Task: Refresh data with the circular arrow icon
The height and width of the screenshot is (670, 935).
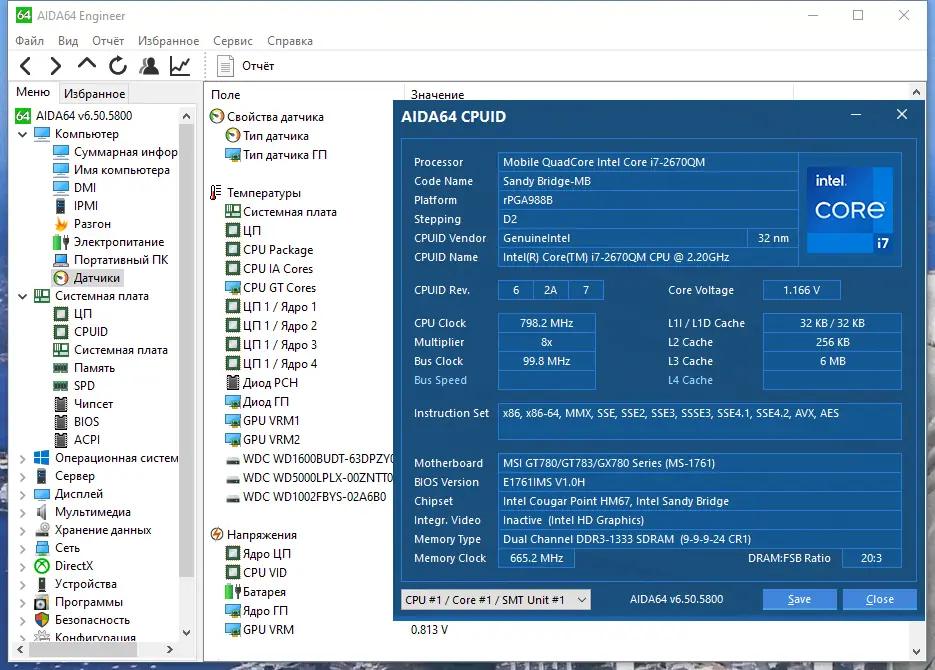Action: (118, 66)
